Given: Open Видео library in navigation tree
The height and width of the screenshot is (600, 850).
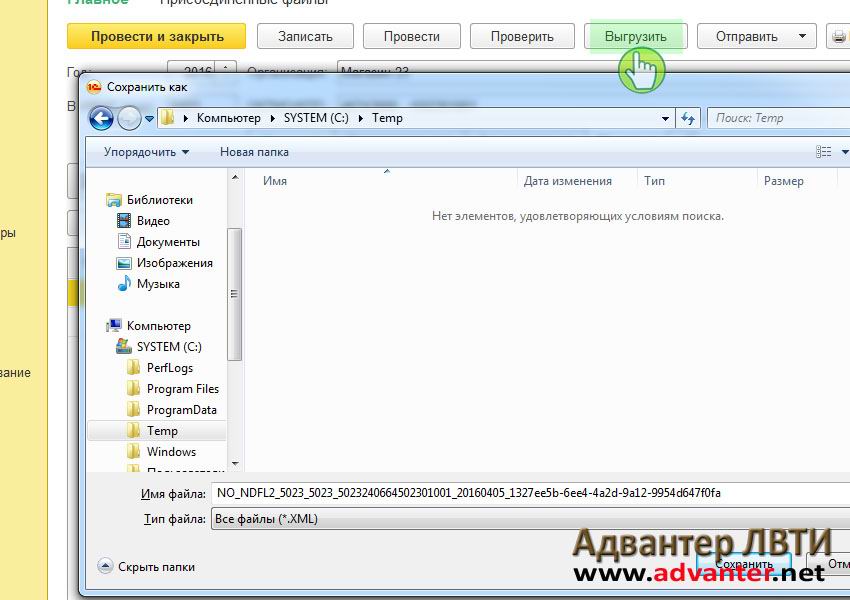Looking at the screenshot, I should 153,221.
